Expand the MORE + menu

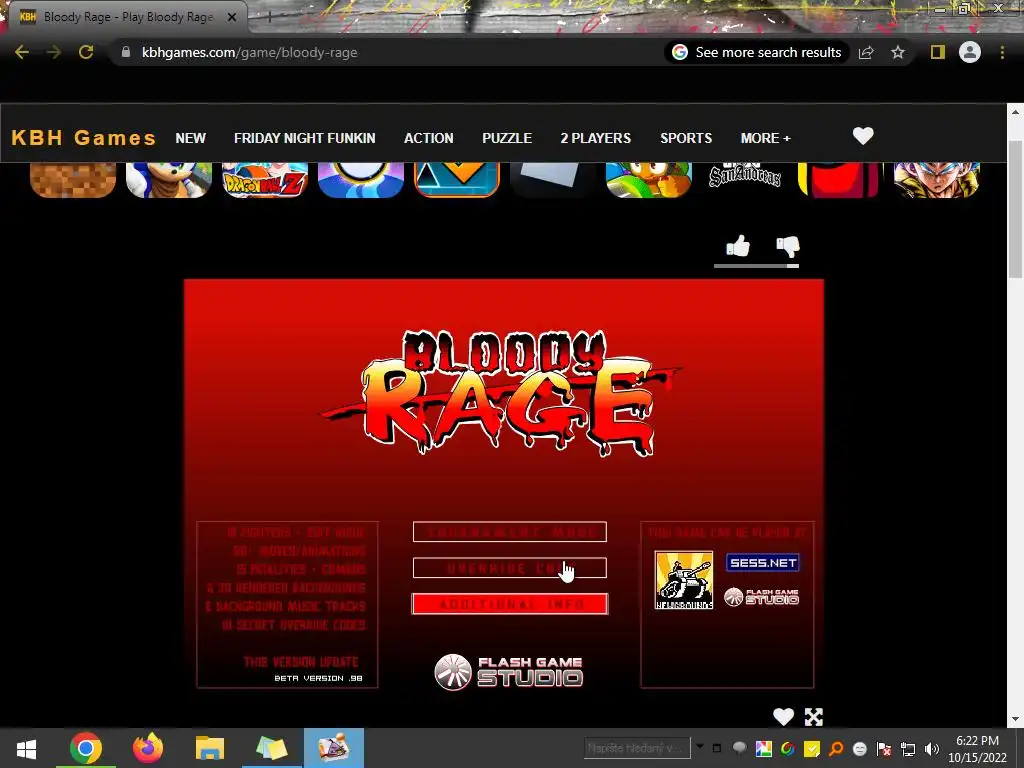click(x=765, y=138)
